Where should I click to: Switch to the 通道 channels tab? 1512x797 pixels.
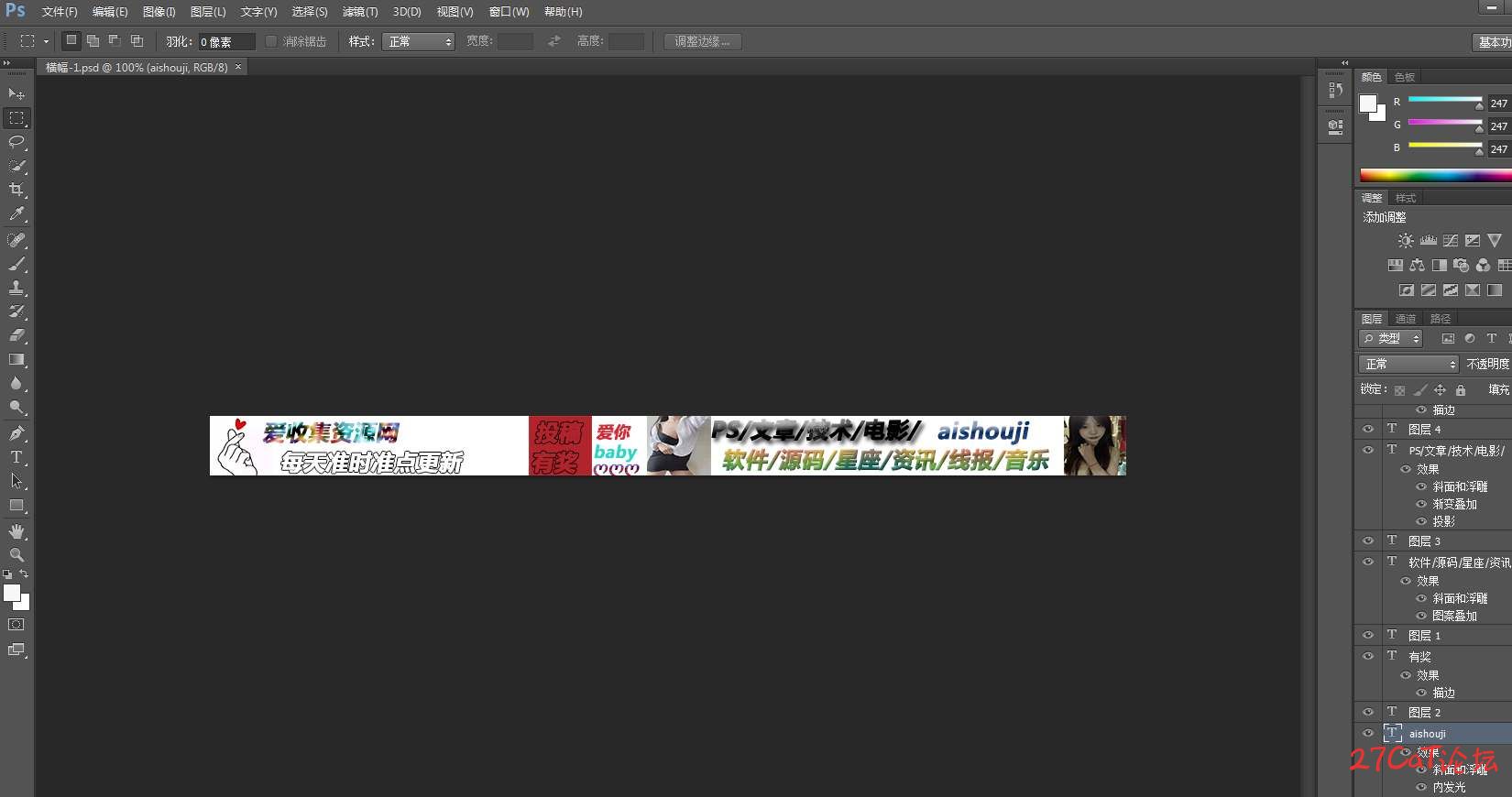pyautogui.click(x=1406, y=319)
